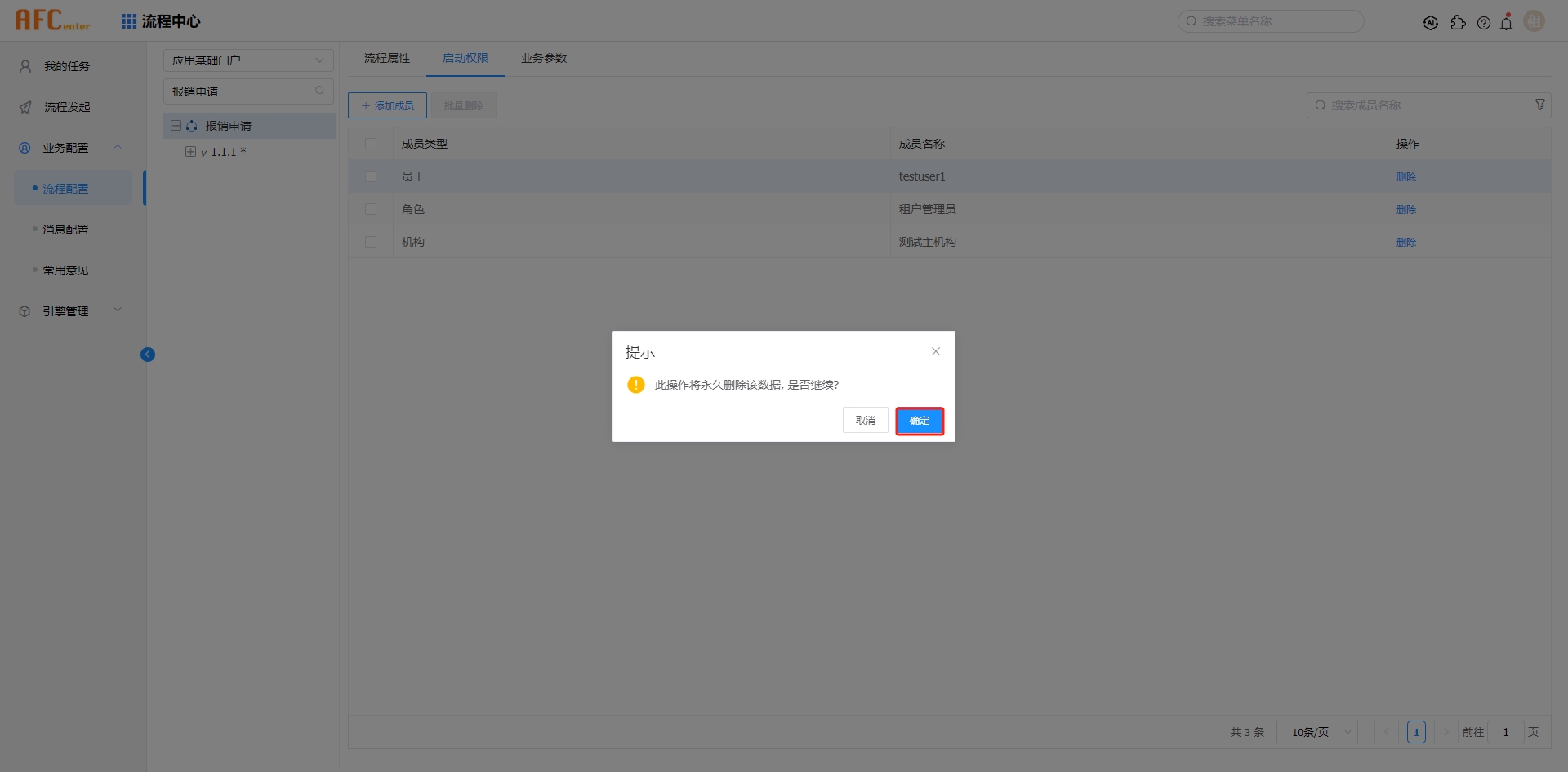1568x772 pixels.
Task: Delete the testuser1 member row
Action: pyautogui.click(x=1406, y=176)
